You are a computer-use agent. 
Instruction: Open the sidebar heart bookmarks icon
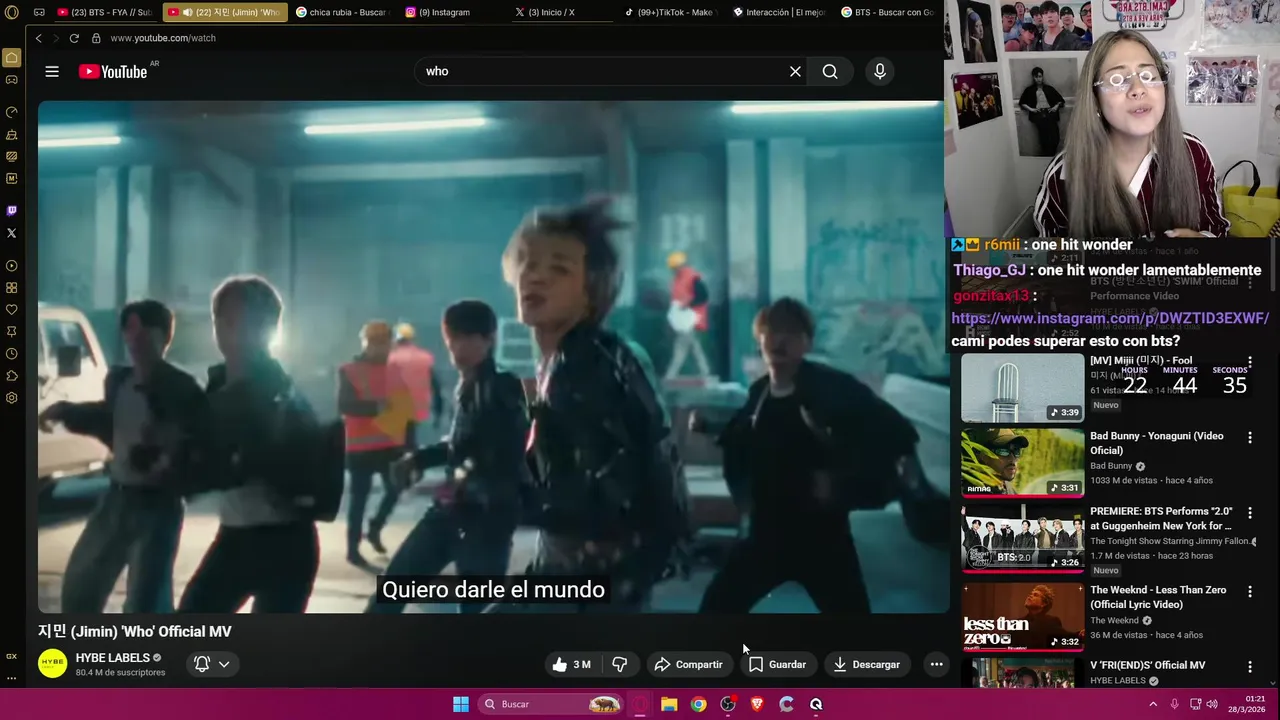point(12,310)
